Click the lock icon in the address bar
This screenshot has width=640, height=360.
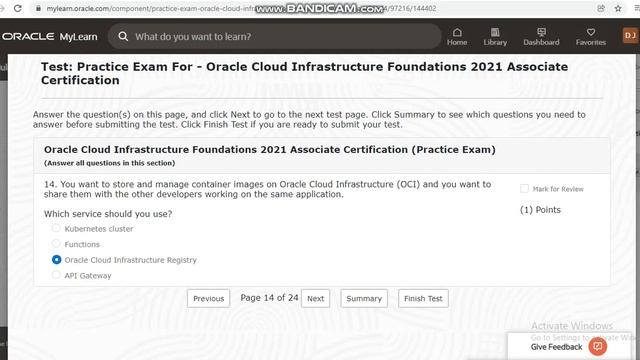pyautogui.click(x=38, y=8)
